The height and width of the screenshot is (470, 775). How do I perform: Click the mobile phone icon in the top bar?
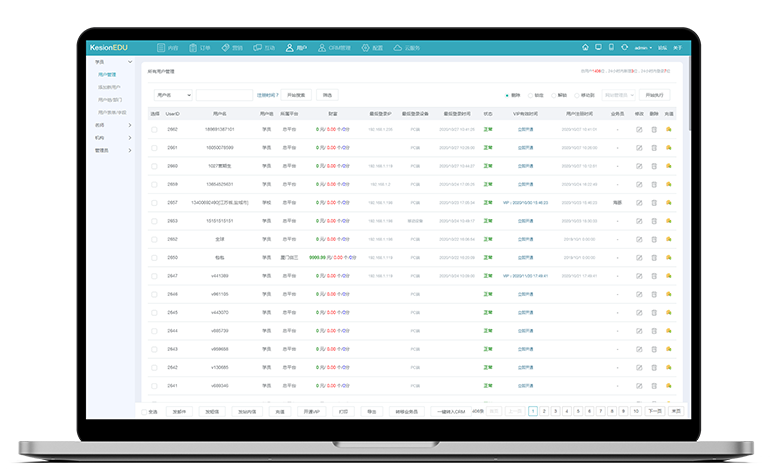click(611, 47)
